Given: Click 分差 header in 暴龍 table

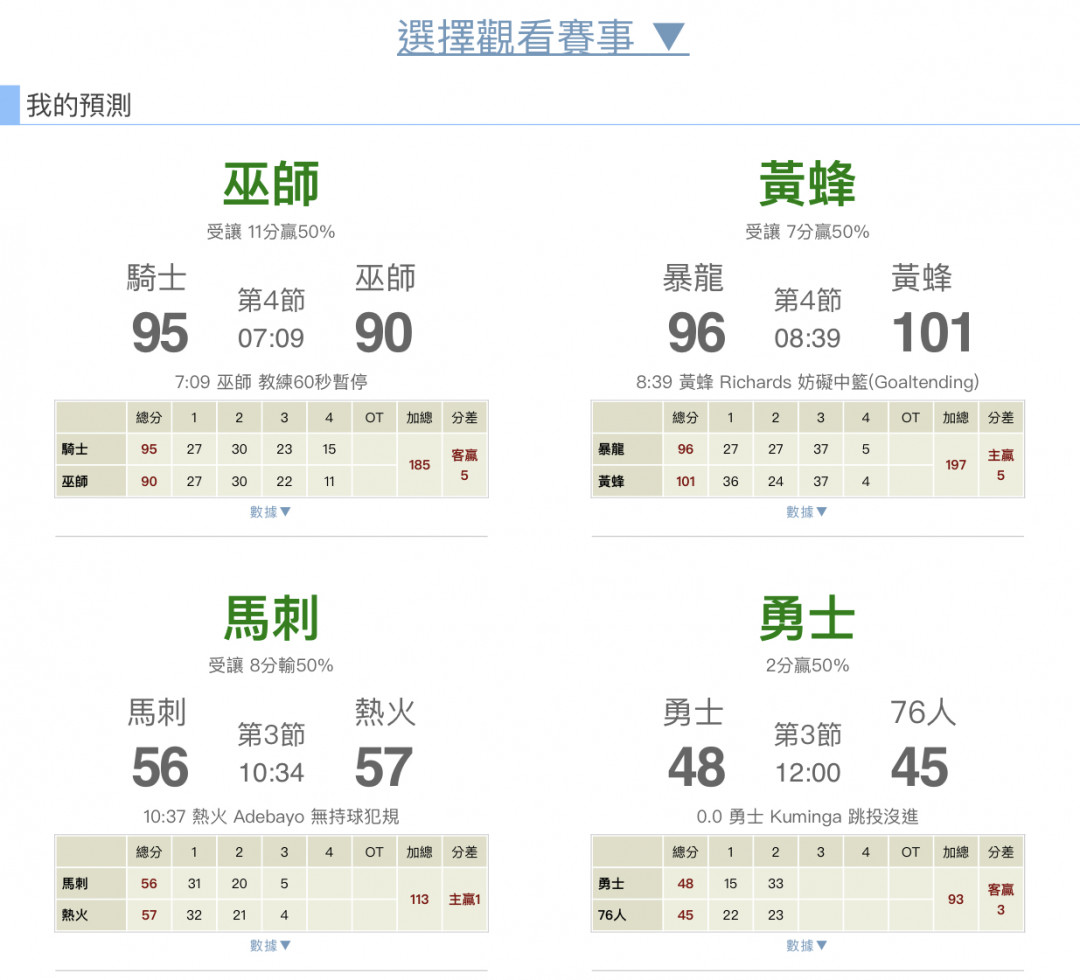Looking at the screenshot, I should click(1001, 417).
